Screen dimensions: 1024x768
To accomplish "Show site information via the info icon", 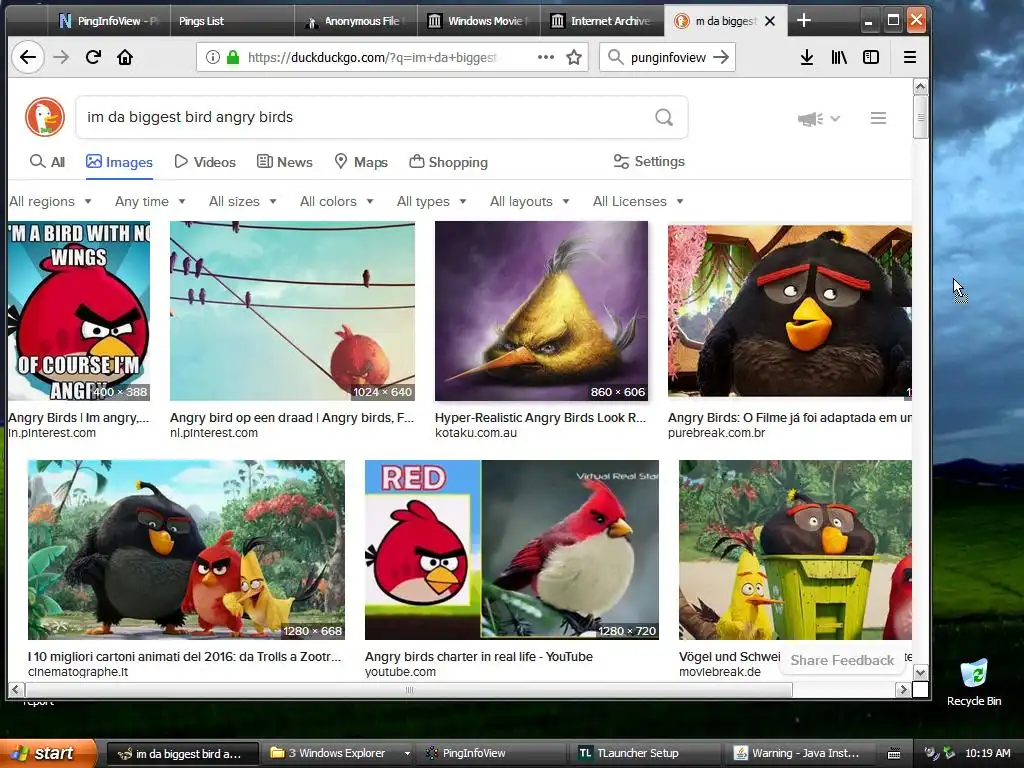I will click(212, 57).
